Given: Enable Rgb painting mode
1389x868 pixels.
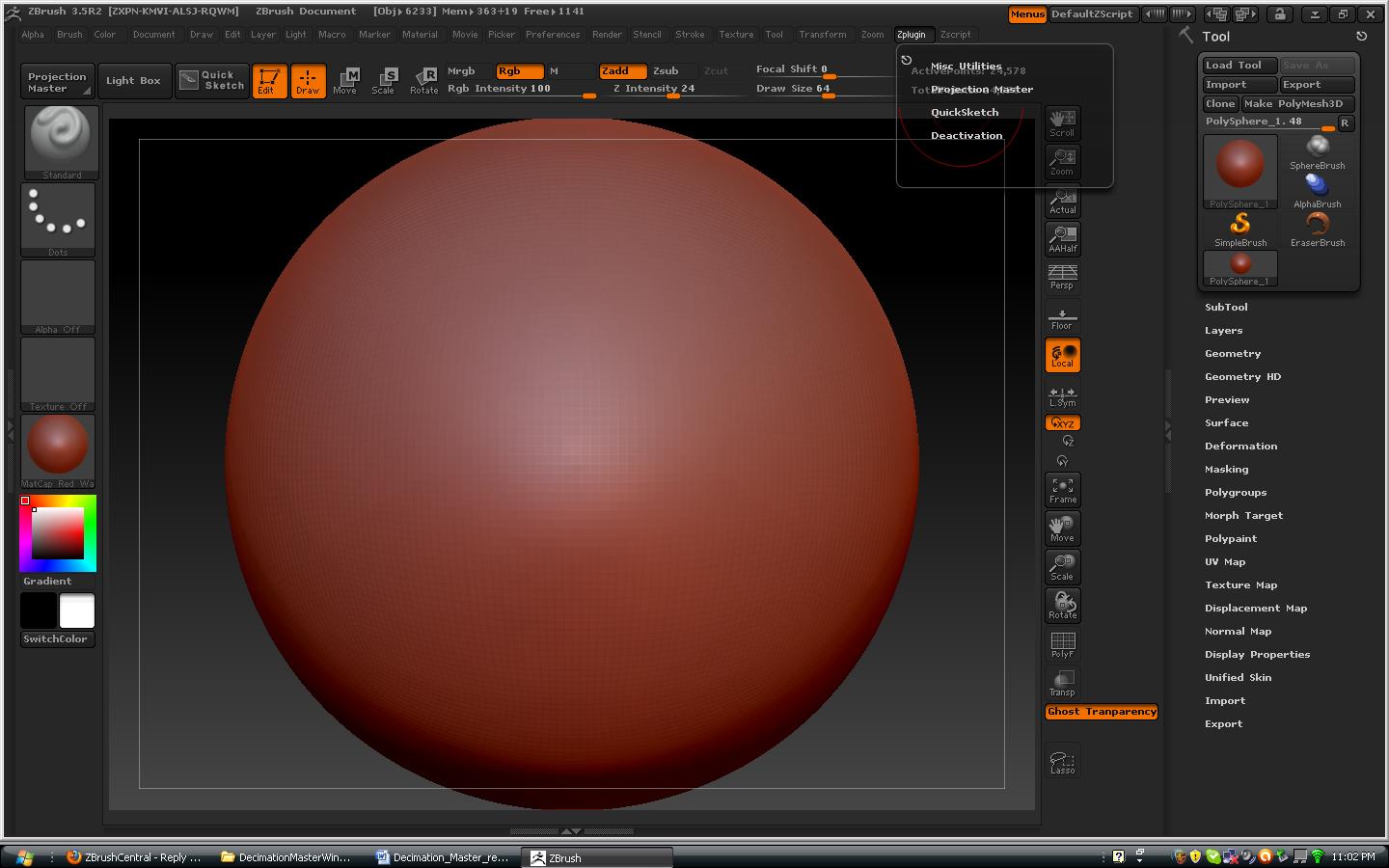Looking at the screenshot, I should 520,71.
